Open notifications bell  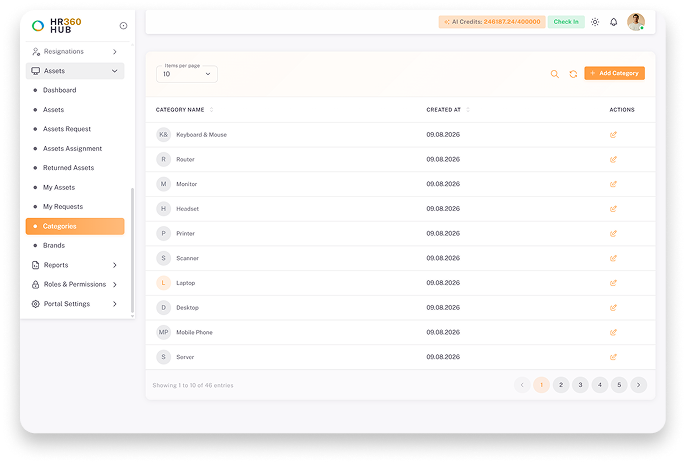click(614, 22)
